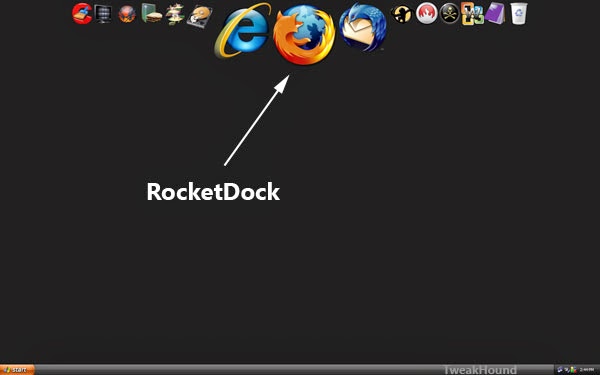The width and height of the screenshot is (600, 375).
Task: Open the green book with sandwich icon
Action: point(152,13)
